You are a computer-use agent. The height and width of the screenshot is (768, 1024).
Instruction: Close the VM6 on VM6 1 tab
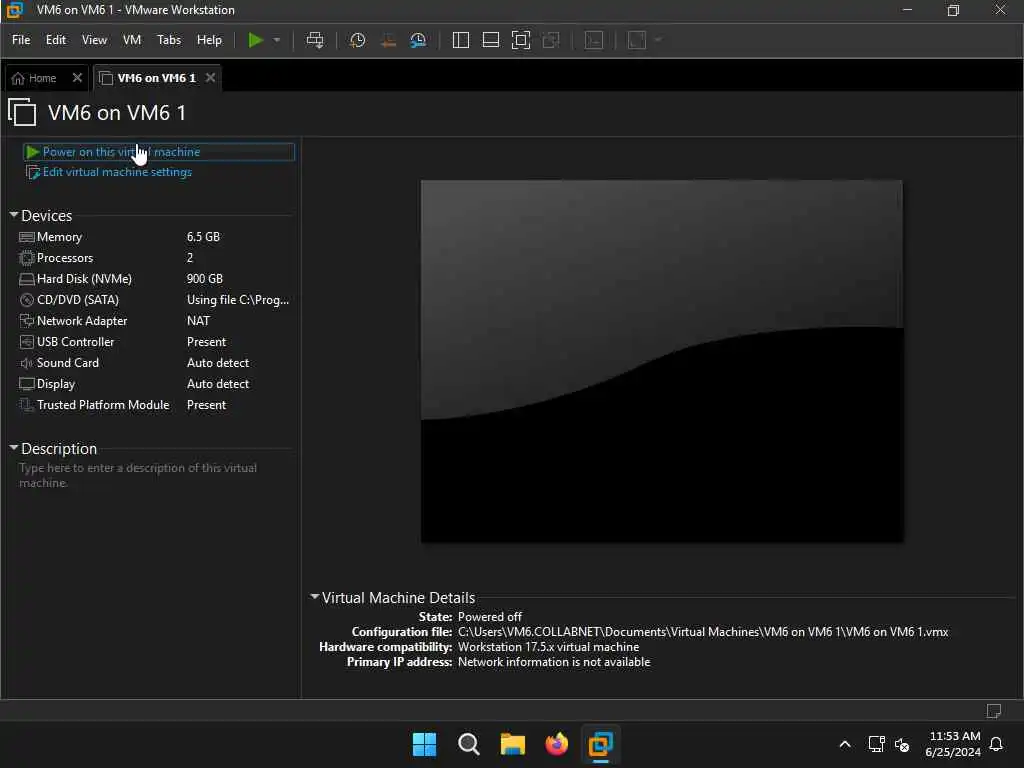pos(210,78)
